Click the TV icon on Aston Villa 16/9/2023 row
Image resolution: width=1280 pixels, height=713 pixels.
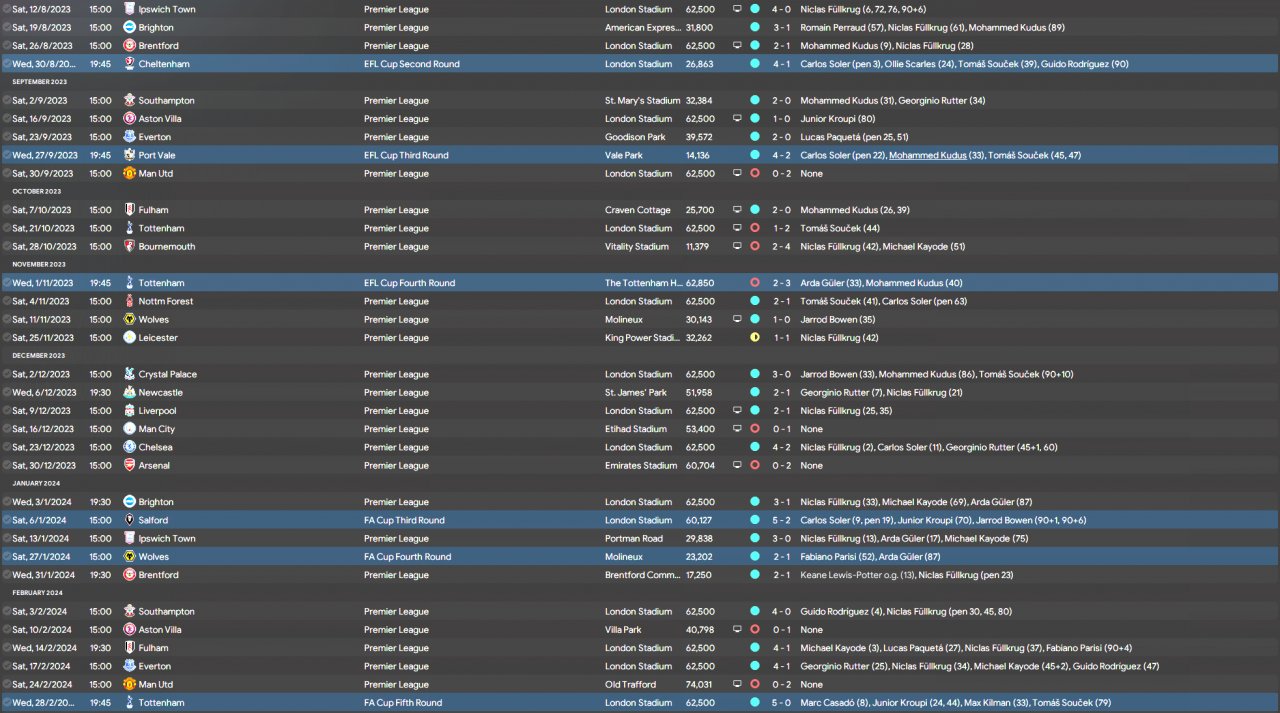click(x=737, y=119)
